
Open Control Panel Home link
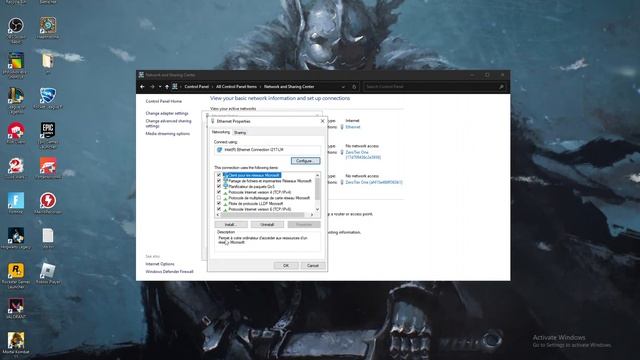[164, 101]
